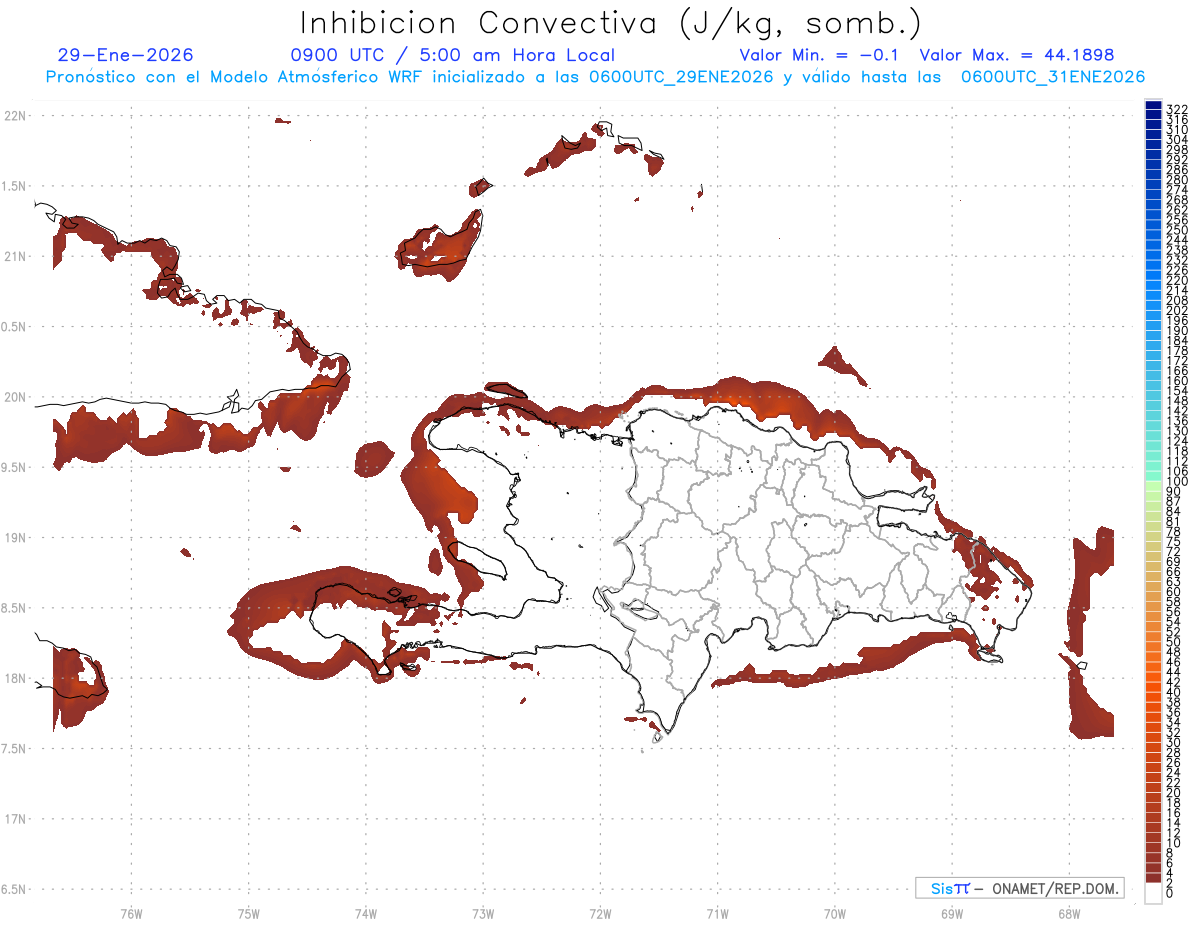Screen dimensions: 1200x927
Task: Click the "40" colorbar value label
Action: (1174, 692)
